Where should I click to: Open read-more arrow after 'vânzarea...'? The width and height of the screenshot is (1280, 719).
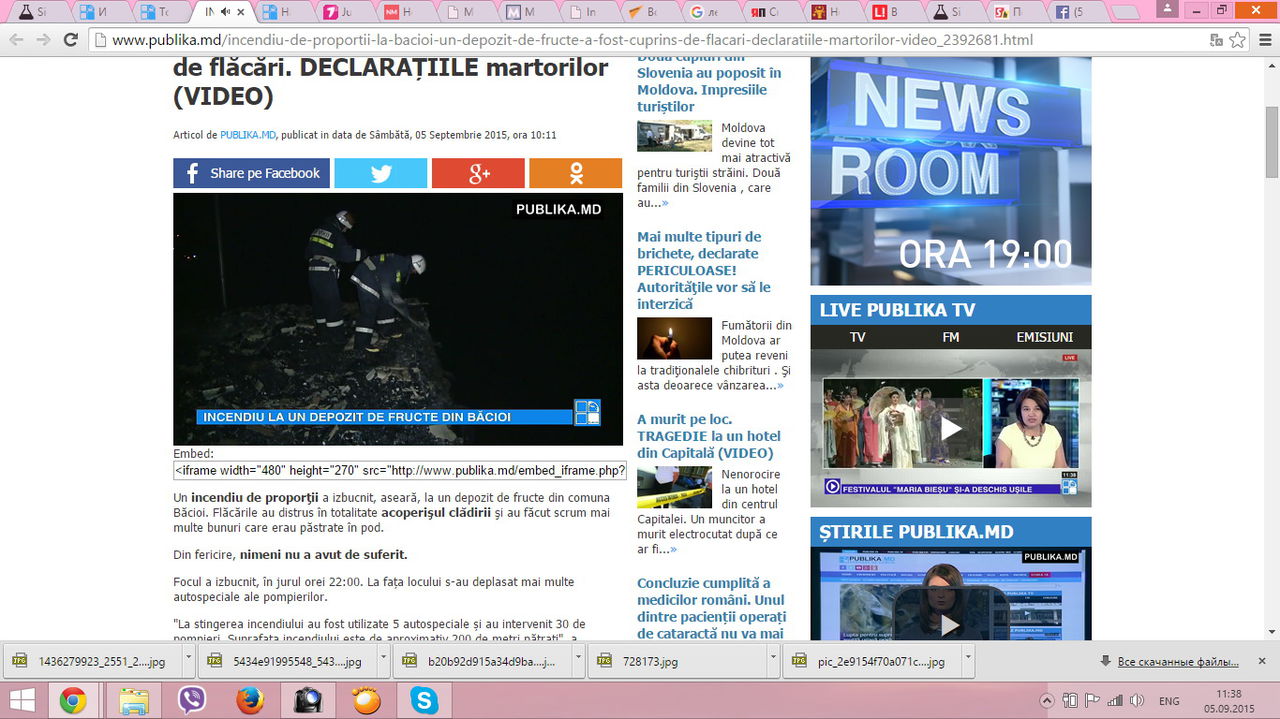point(780,385)
